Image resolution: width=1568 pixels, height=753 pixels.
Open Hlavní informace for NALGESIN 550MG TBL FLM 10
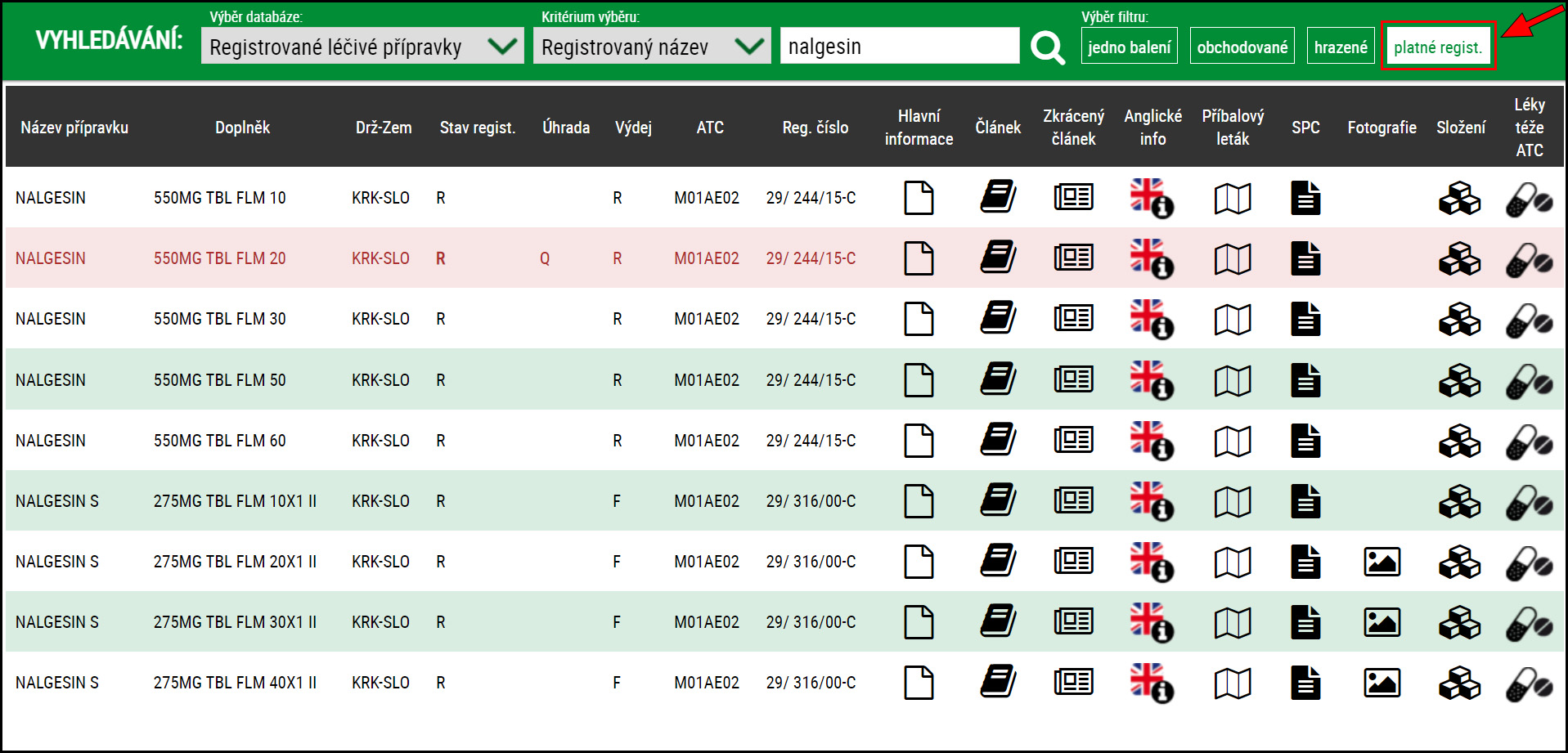919,198
